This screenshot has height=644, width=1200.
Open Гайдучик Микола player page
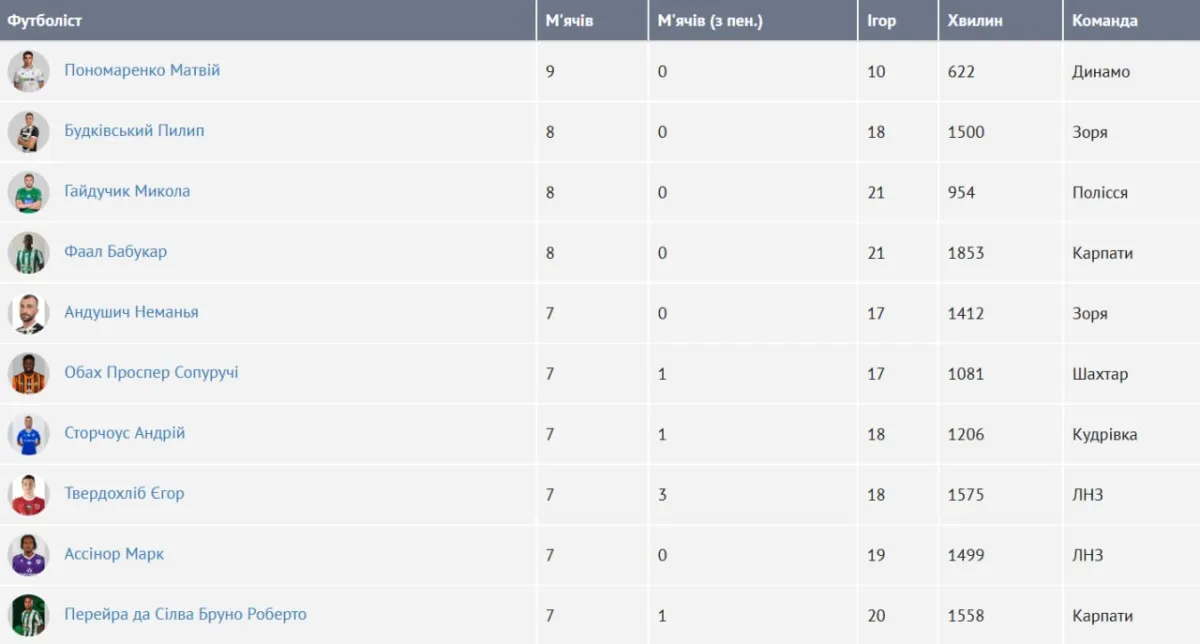(127, 191)
